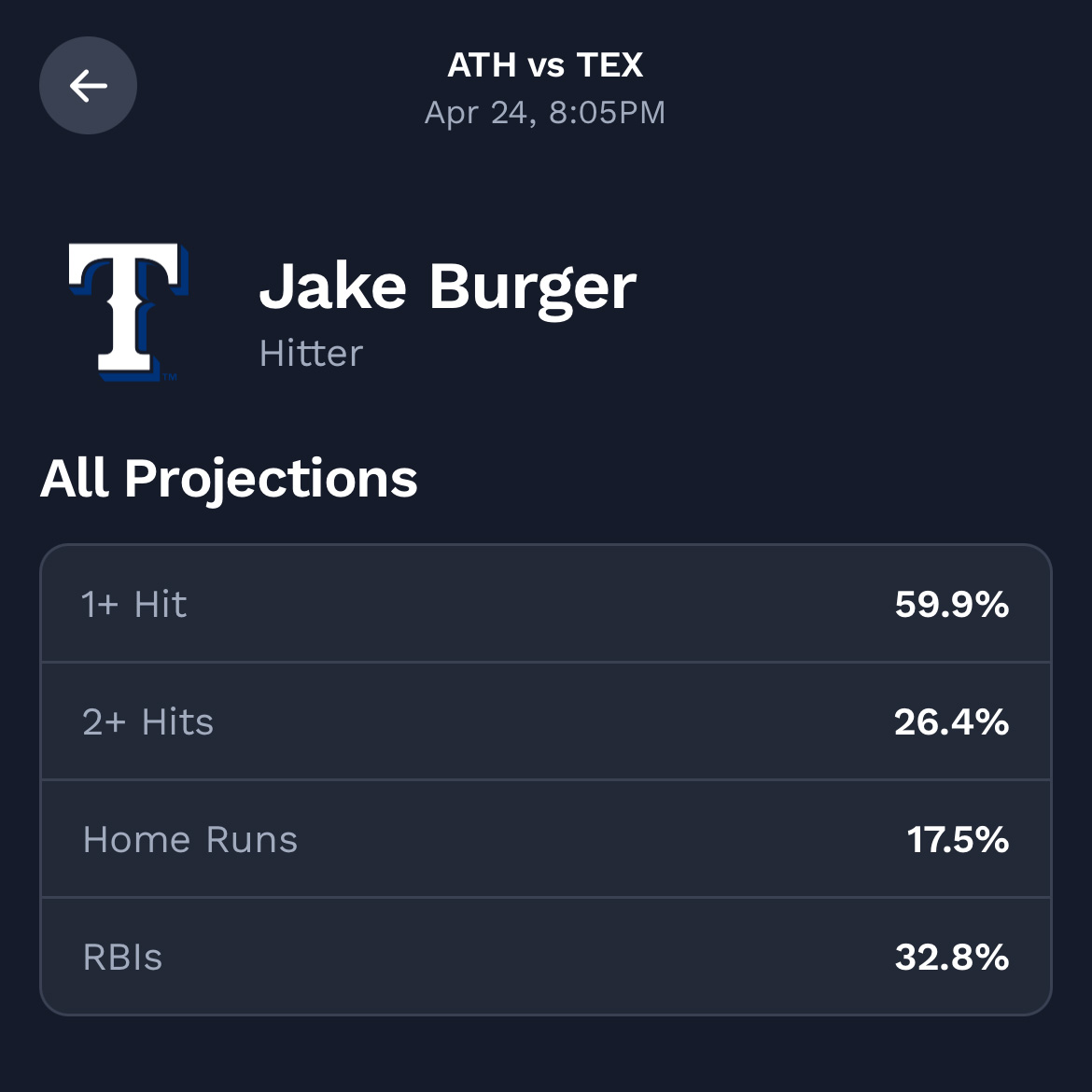Tap the Hitter position label
The height and width of the screenshot is (1092, 1092).
311,354
